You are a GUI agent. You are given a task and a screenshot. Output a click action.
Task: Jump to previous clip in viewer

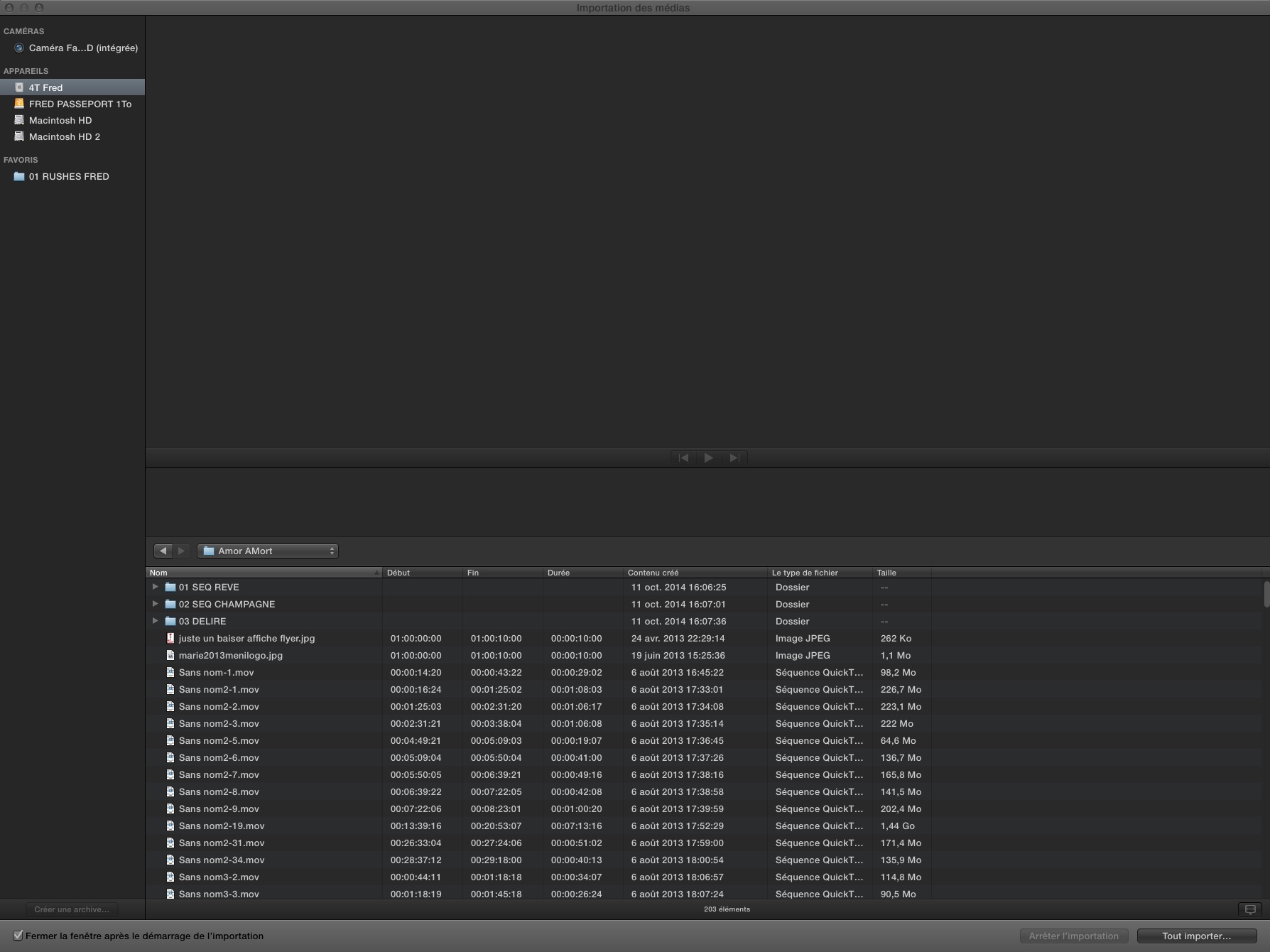[683, 458]
